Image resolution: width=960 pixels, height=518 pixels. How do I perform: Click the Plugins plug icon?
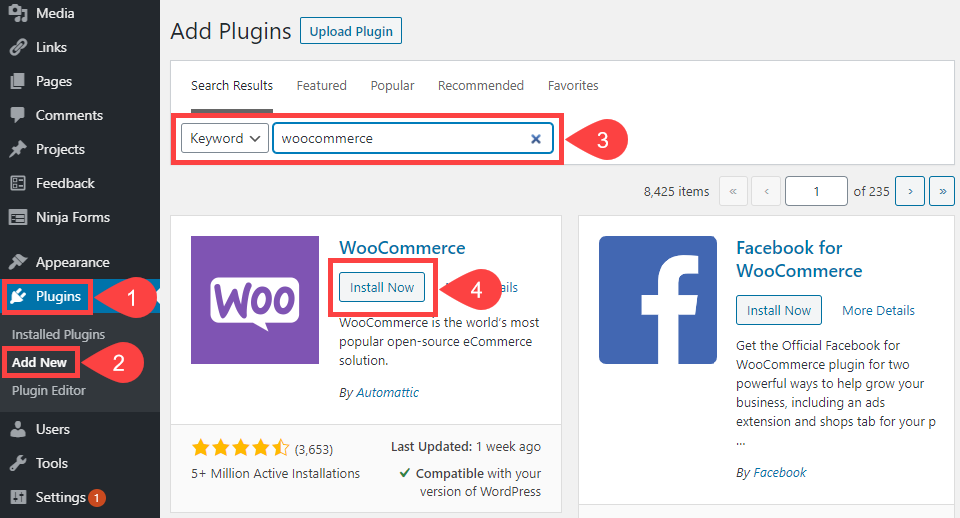(x=18, y=296)
